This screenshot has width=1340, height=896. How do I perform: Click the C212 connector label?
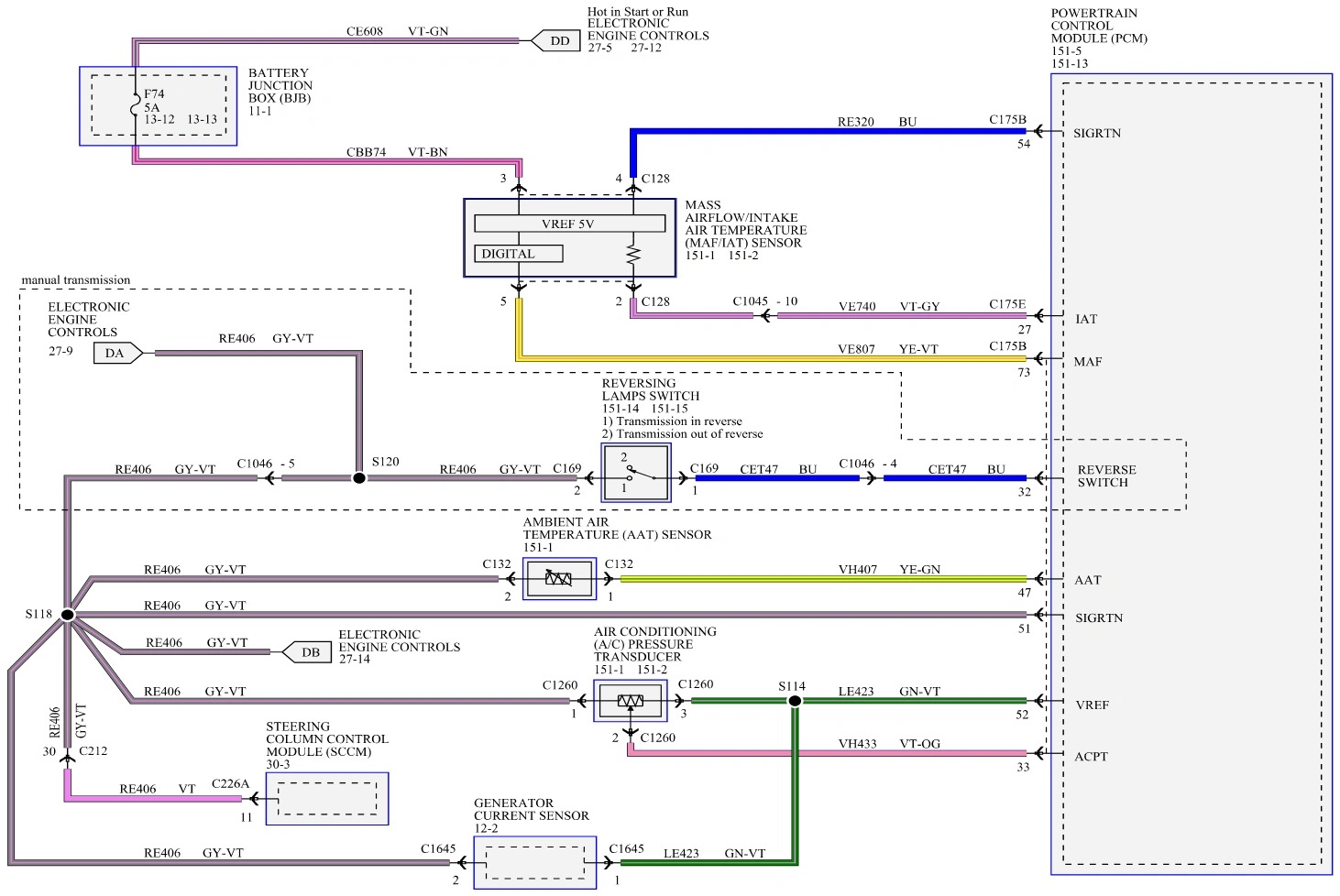tap(93, 751)
